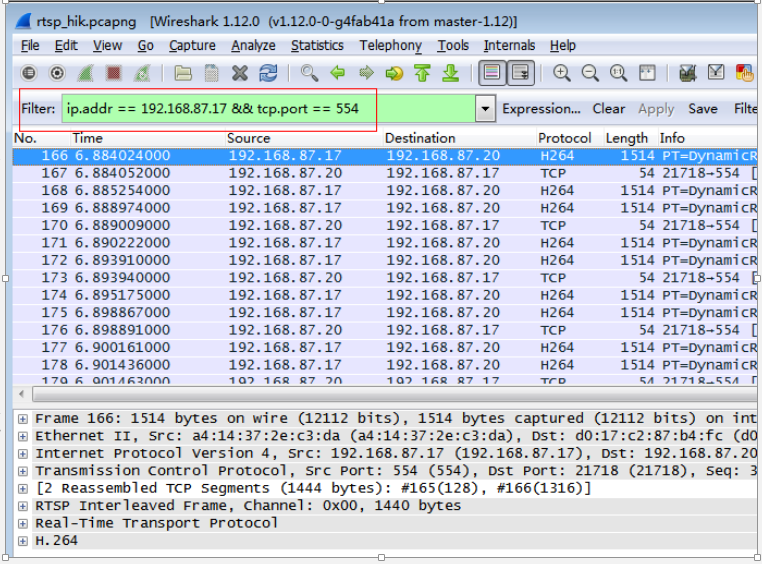
Task: Open capture options icon
Action: [57, 73]
